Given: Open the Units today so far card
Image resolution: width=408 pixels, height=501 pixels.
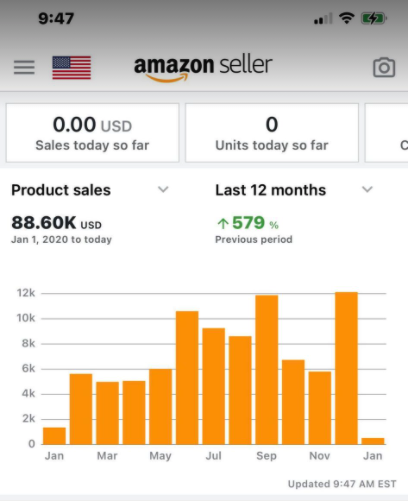Looking at the screenshot, I should (x=272, y=133).
